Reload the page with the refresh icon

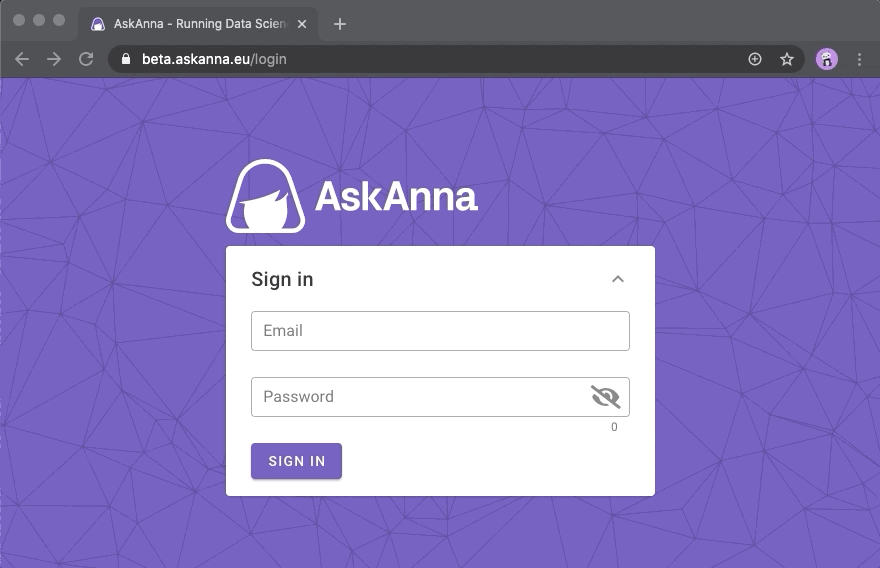click(x=86, y=59)
